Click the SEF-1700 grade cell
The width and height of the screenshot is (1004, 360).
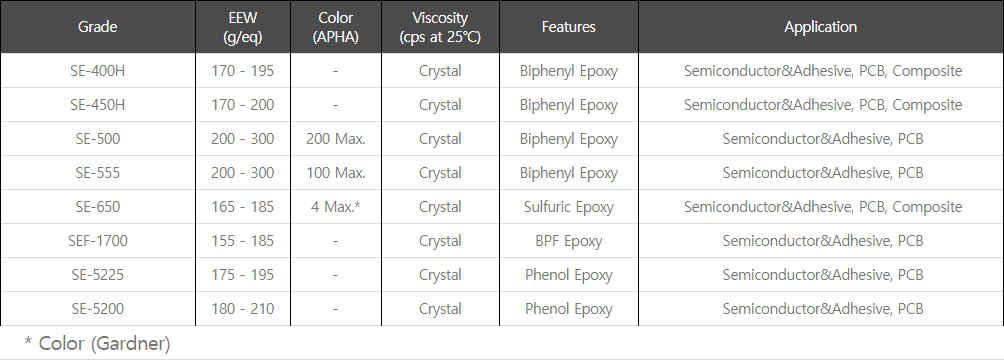click(x=97, y=240)
